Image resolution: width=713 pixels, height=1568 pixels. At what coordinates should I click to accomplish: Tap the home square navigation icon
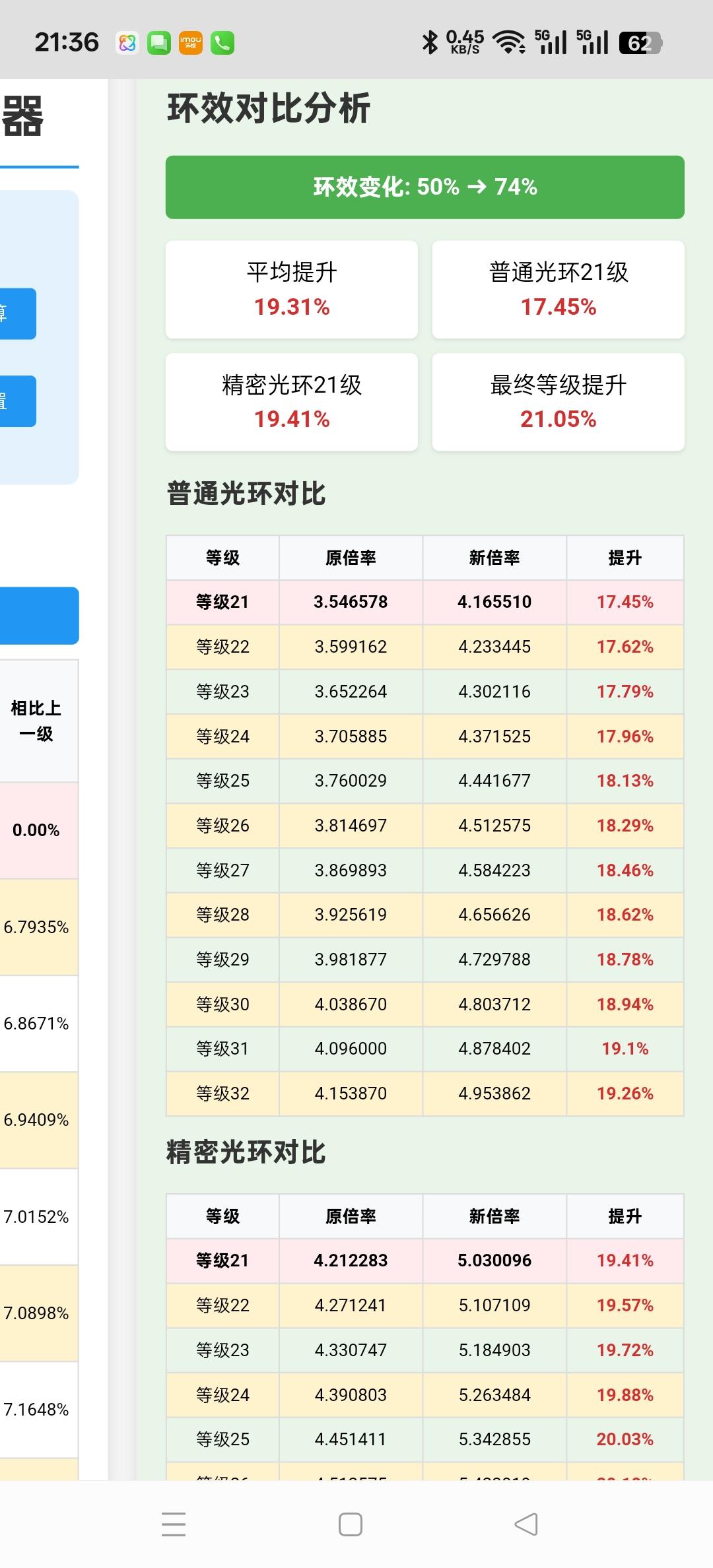click(x=351, y=1524)
